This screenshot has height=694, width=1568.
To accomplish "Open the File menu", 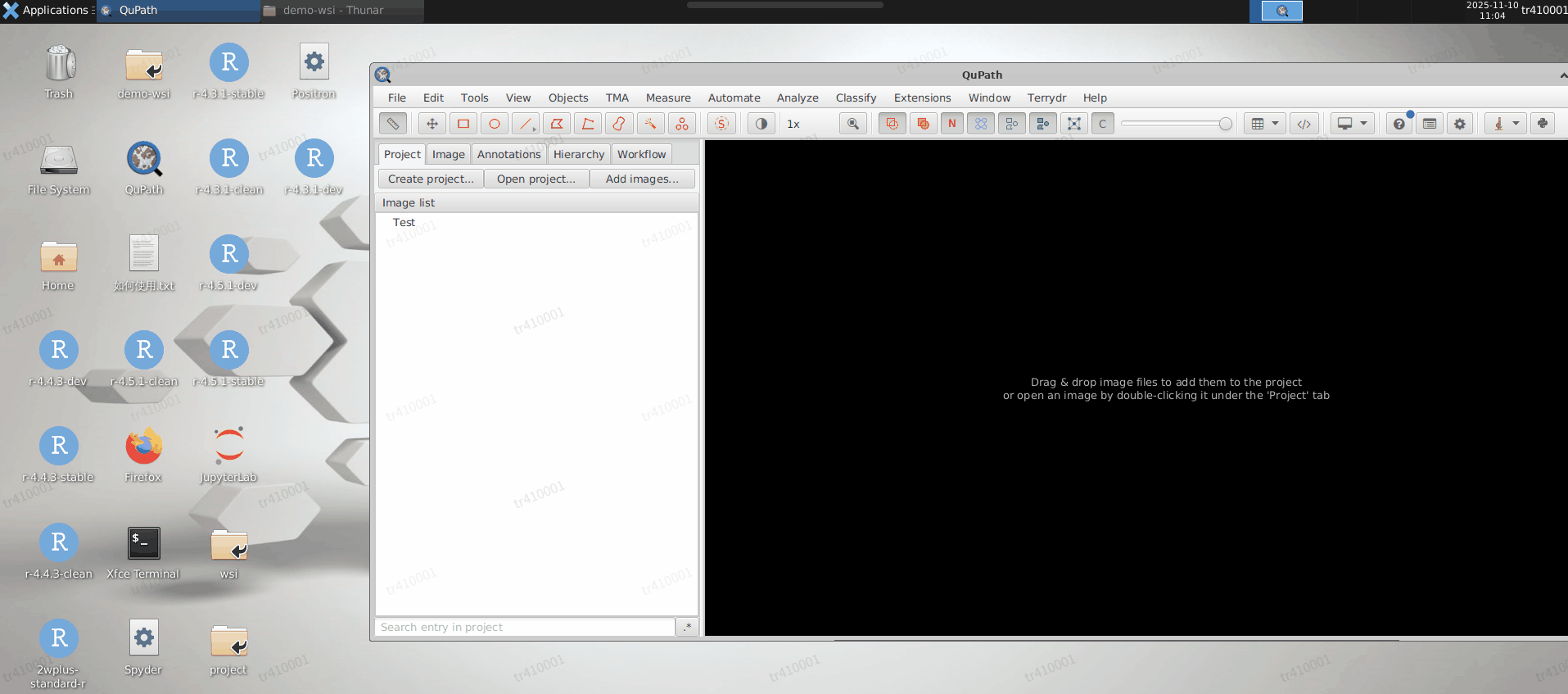I will (x=397, y=98).
